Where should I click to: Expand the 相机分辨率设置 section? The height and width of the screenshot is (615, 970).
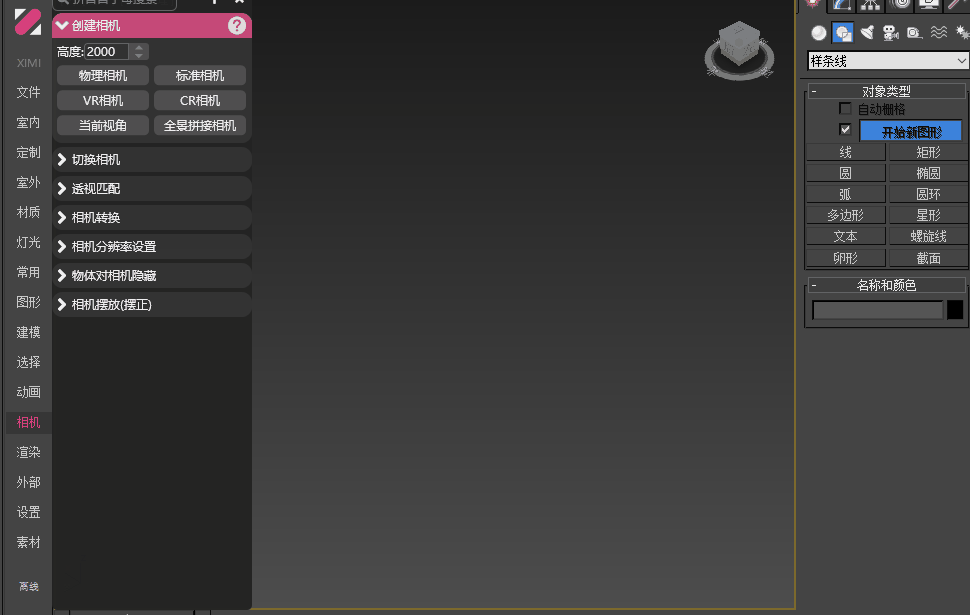(x=152, y=247)
